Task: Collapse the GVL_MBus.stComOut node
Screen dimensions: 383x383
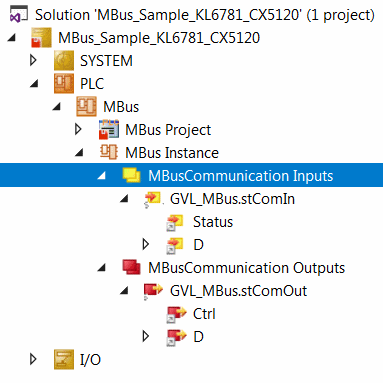Action: [124, 291]
